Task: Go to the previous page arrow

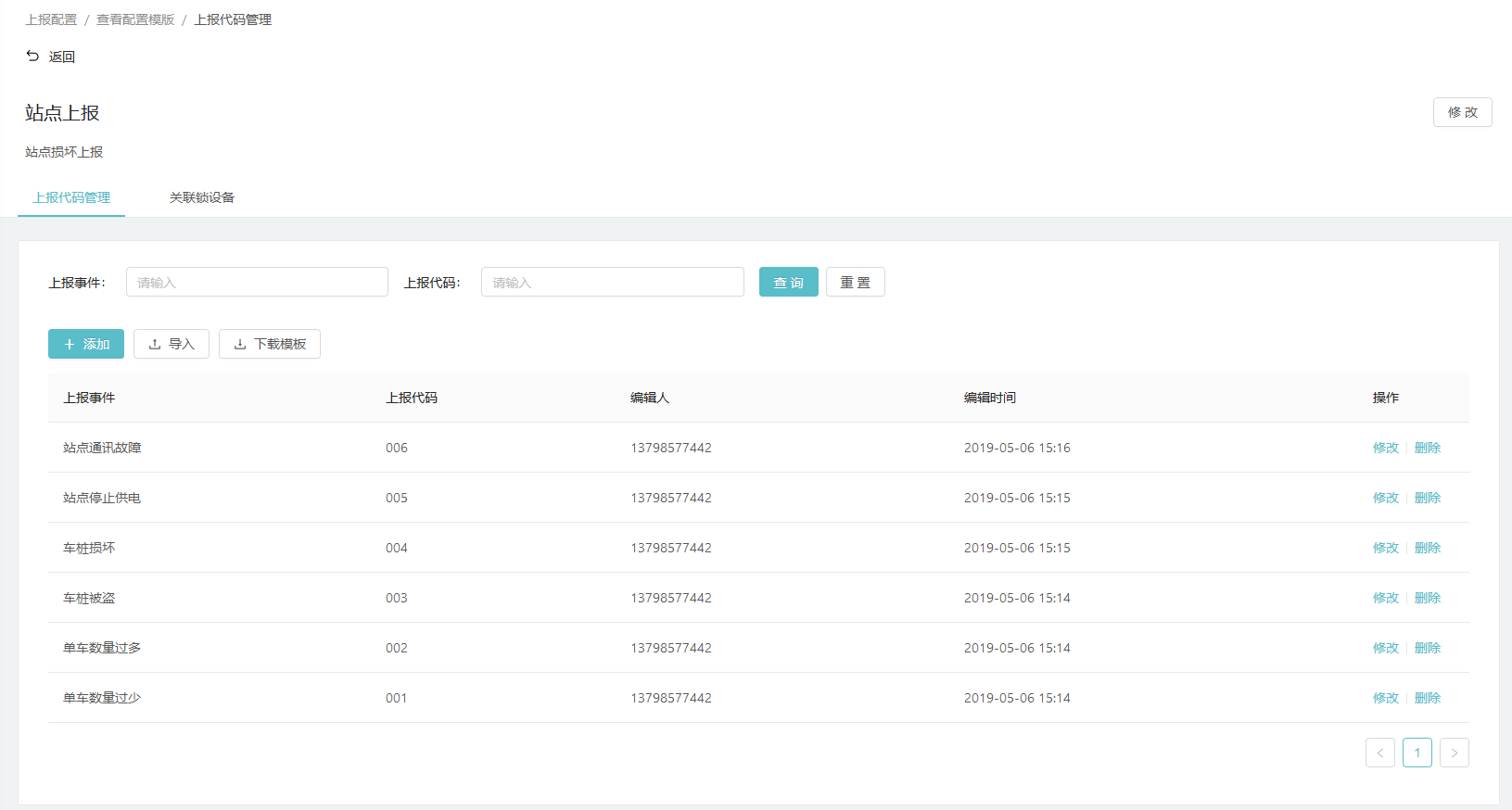Action: point(1379,753)
